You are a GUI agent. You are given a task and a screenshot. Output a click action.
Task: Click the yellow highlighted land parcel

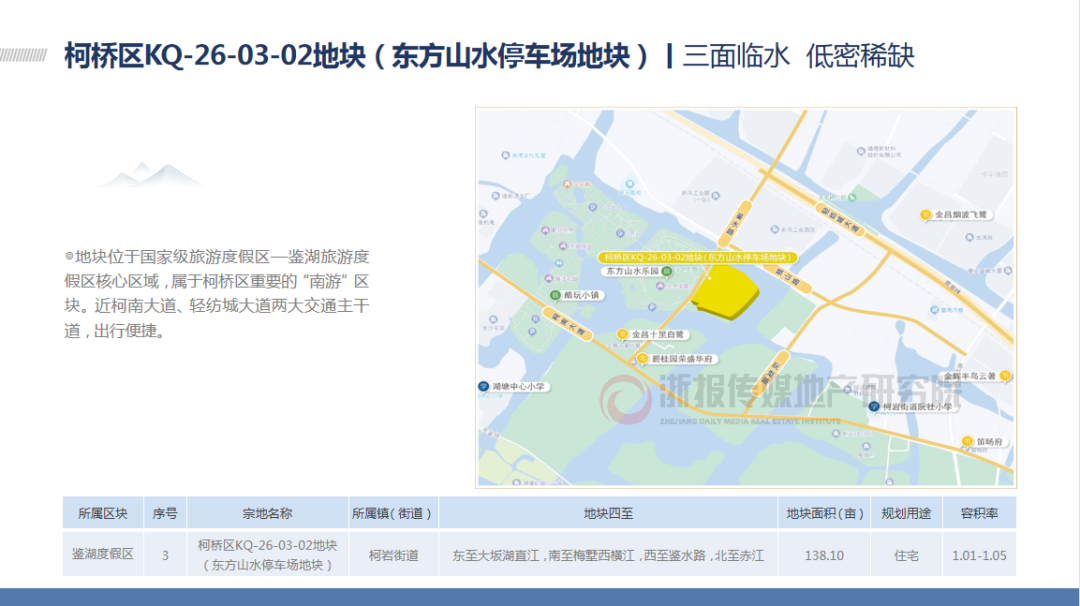tap(724, 297)
